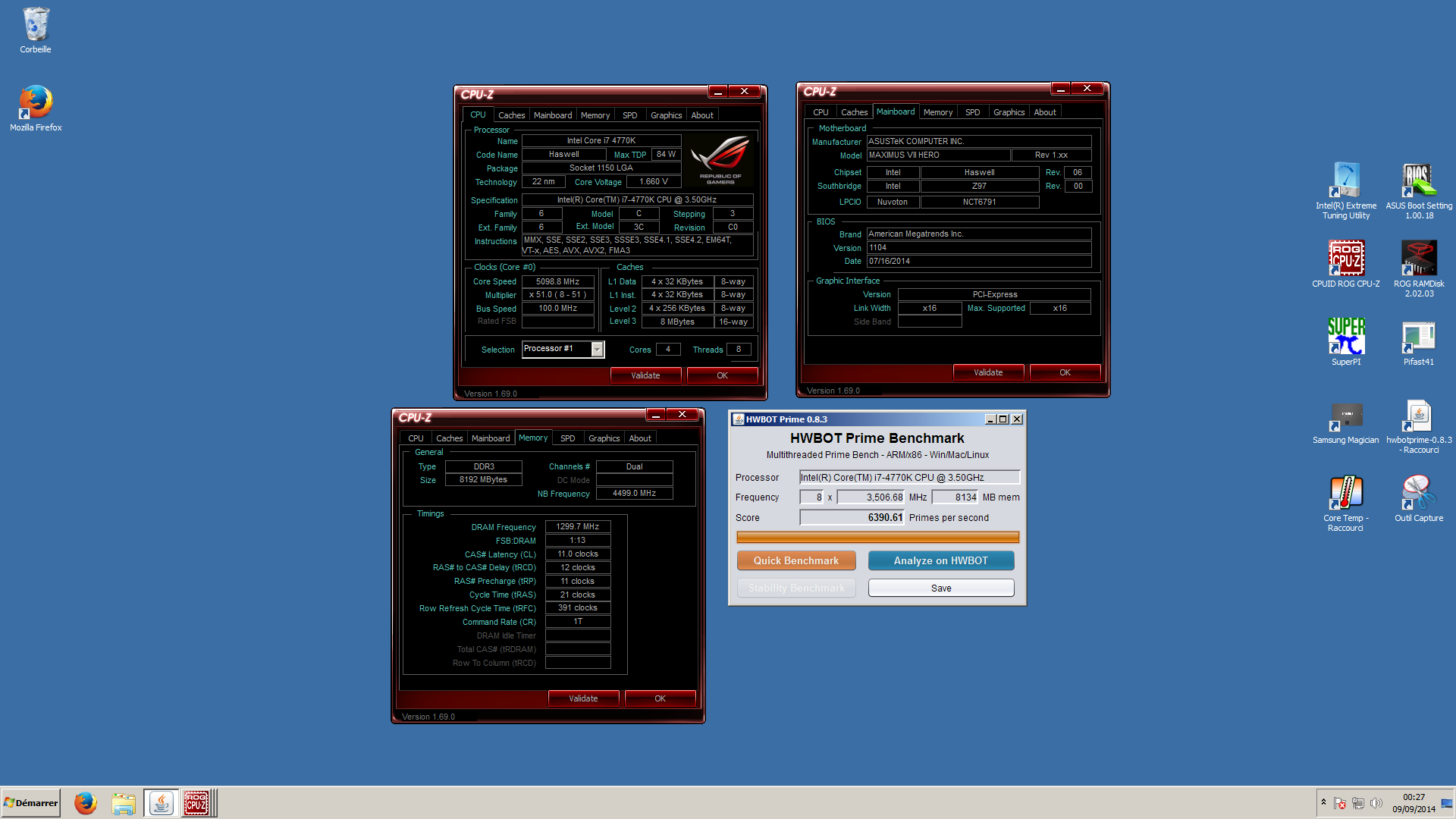Screen dimensions: 1456x819
Task: Launch CPUID ROG CPU-Z desktop shortcut
Action: [1346, 264]
